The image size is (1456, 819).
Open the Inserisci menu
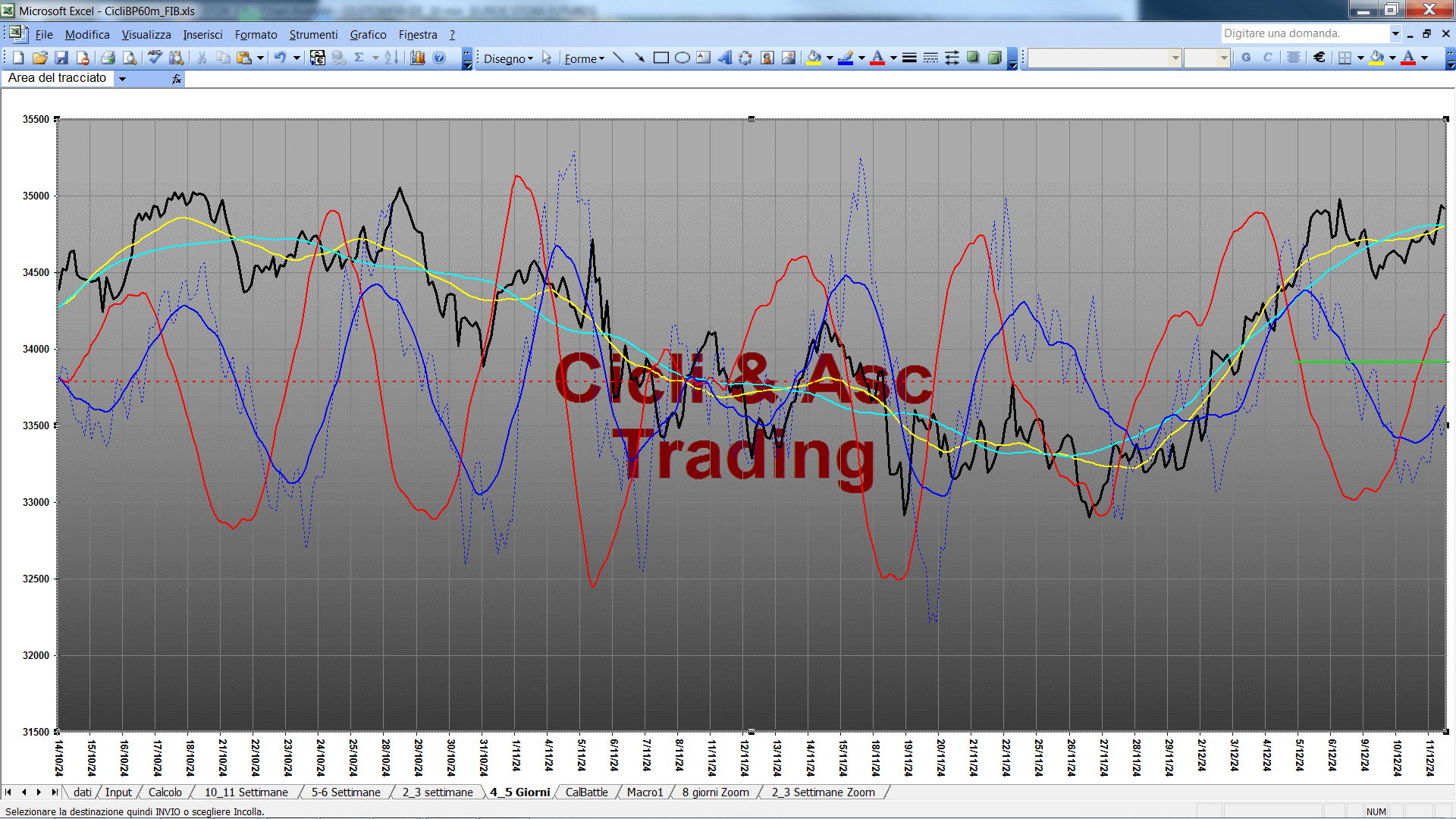point(202,35)
